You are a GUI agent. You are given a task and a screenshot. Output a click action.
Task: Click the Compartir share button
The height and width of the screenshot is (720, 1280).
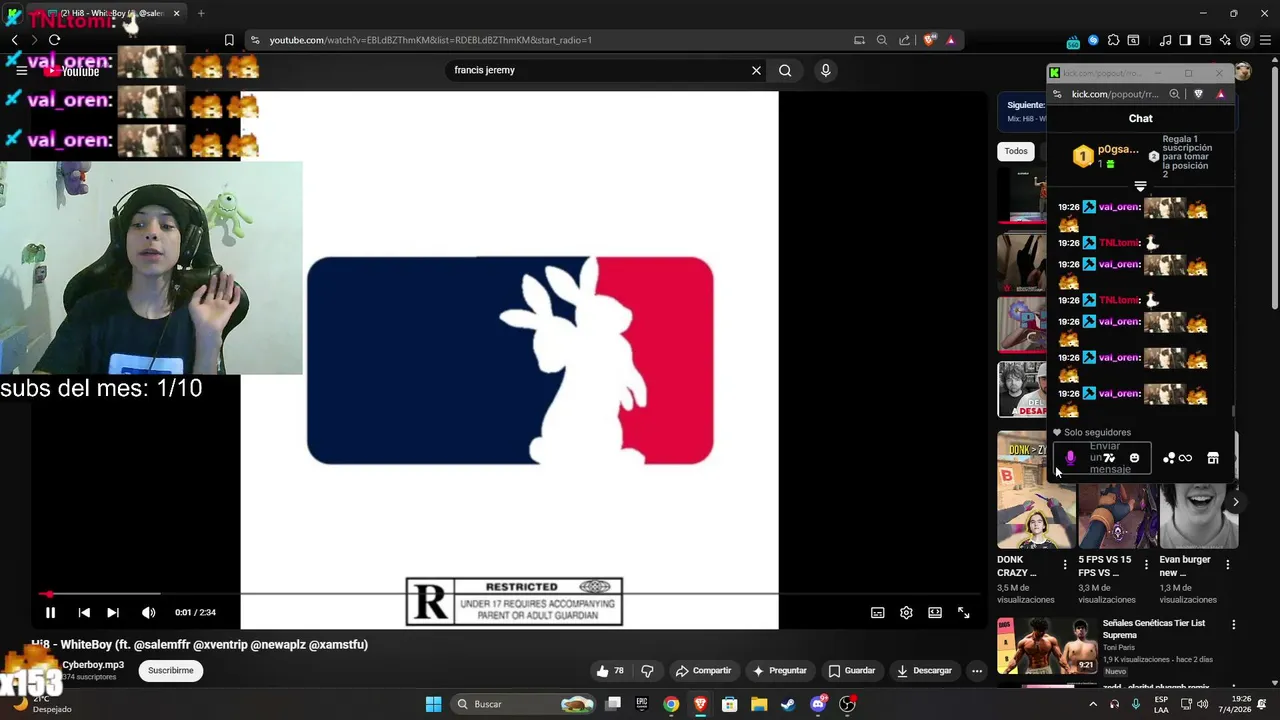tap(703, 671)
